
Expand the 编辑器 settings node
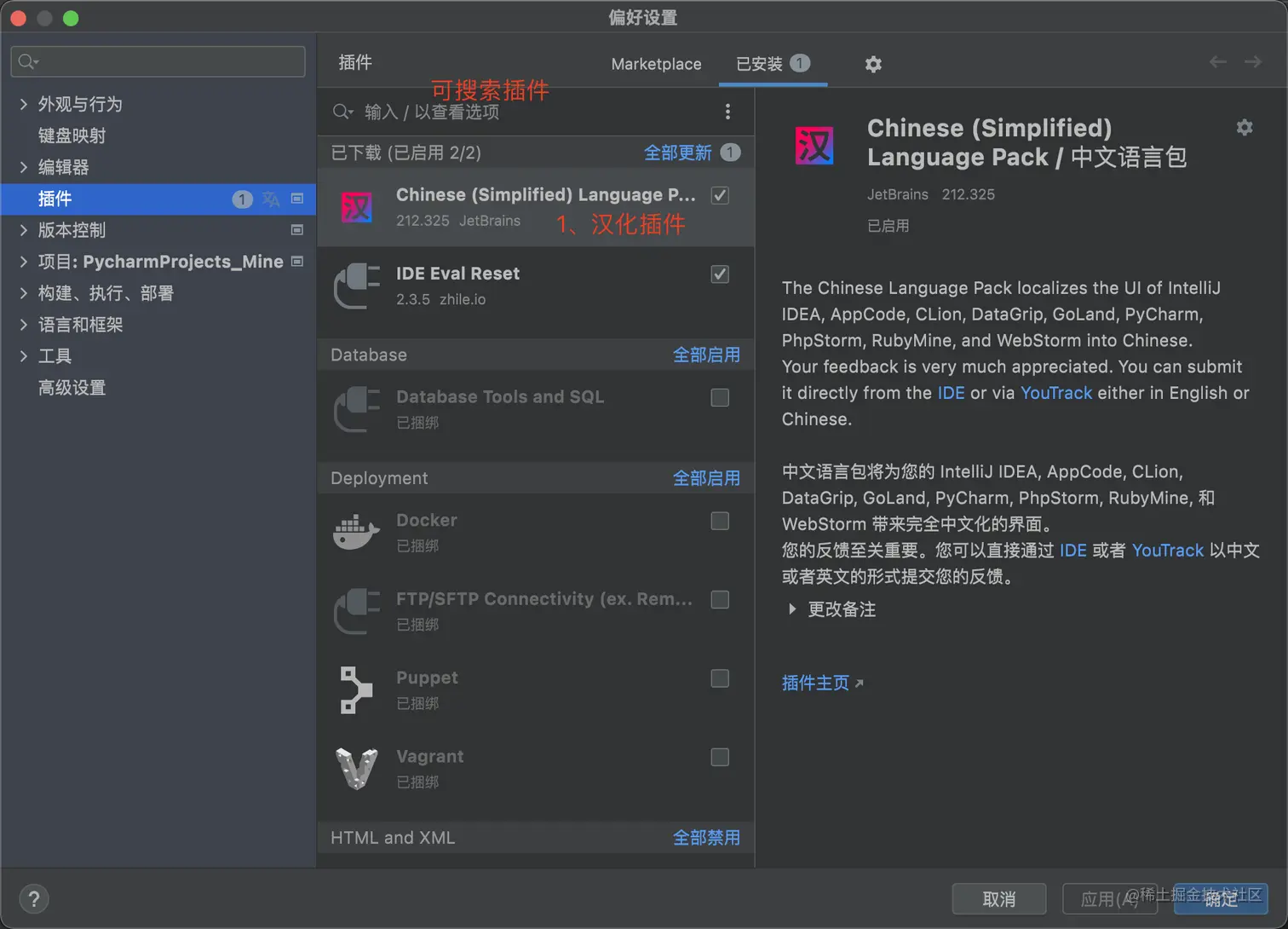23,167
